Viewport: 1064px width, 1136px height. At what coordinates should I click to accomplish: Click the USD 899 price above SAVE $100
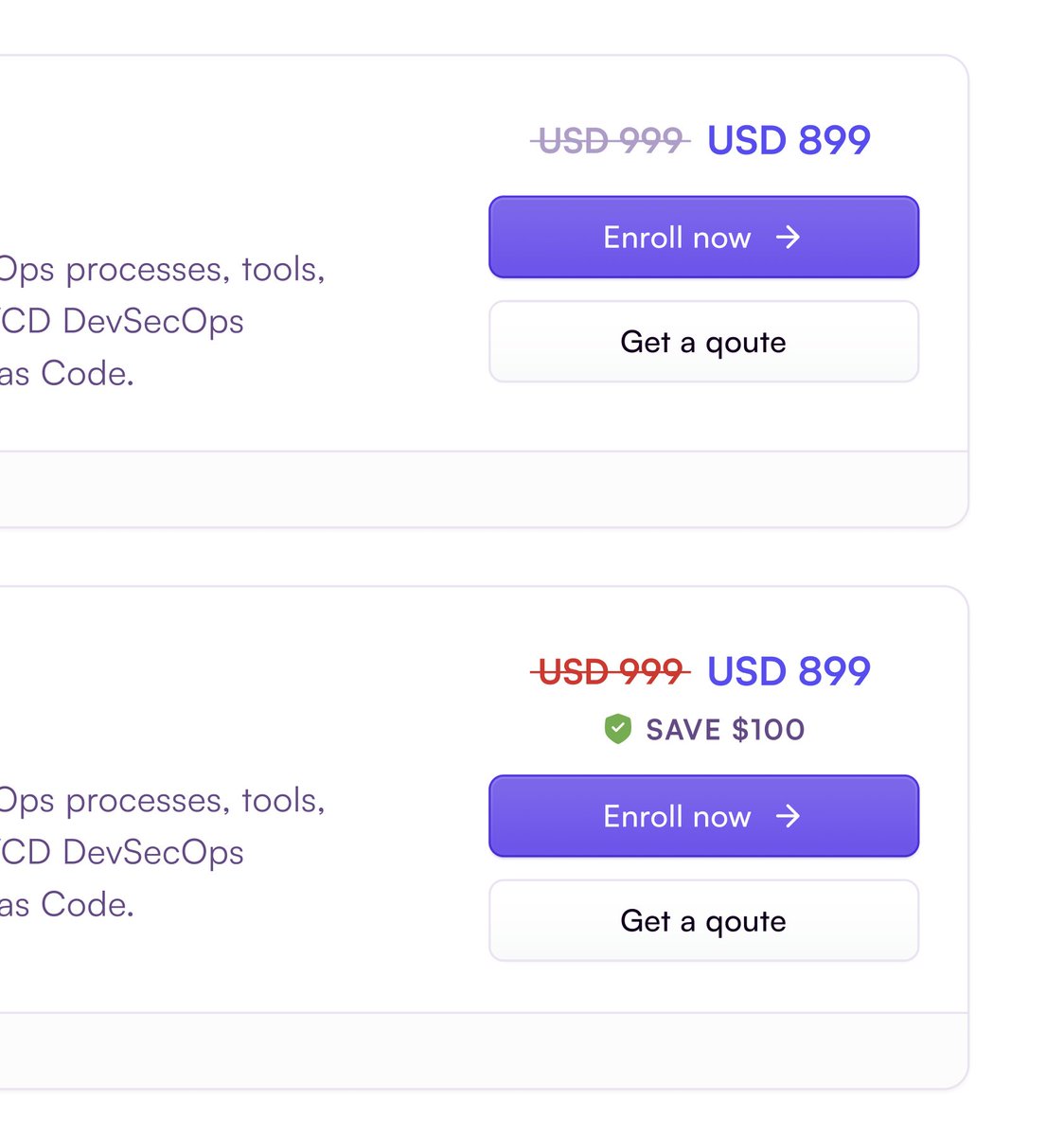(x=789, y=671)
